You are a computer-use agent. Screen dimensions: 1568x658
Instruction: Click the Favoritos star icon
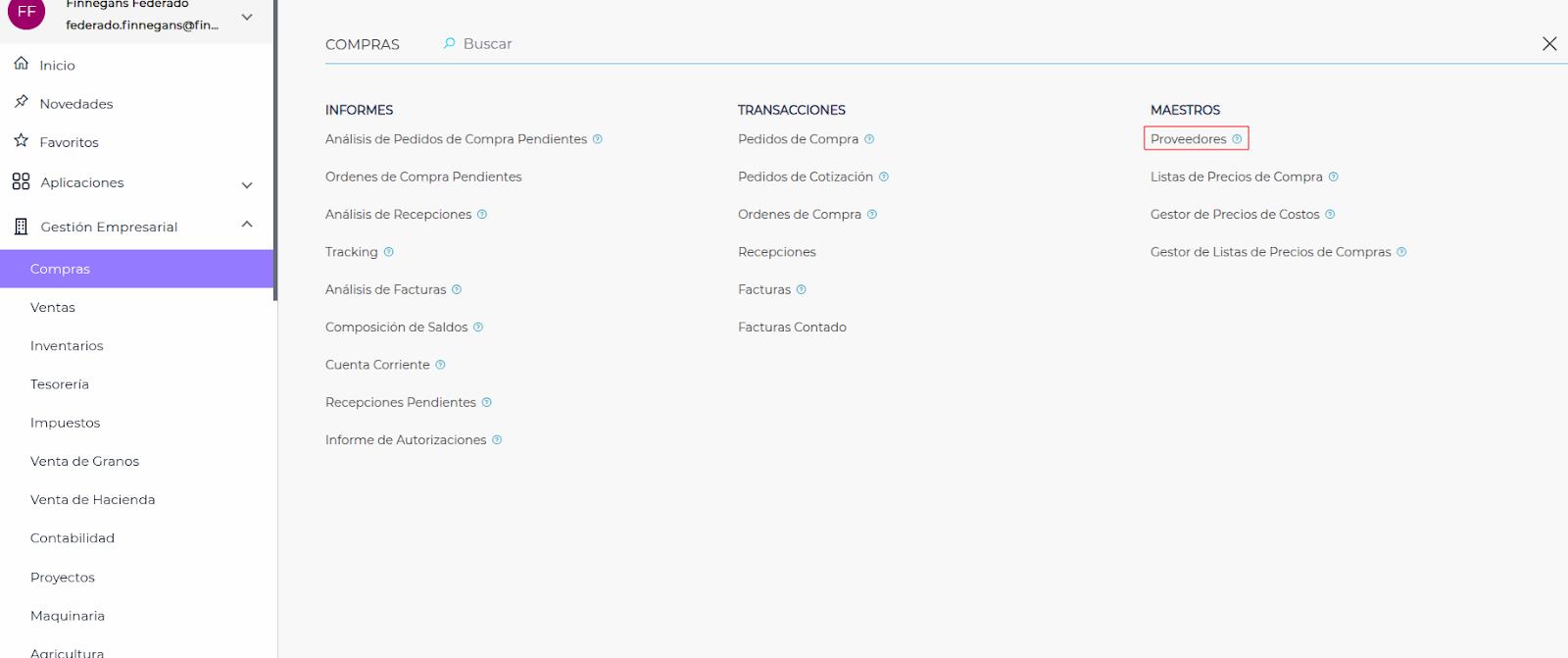coord(22,141)
